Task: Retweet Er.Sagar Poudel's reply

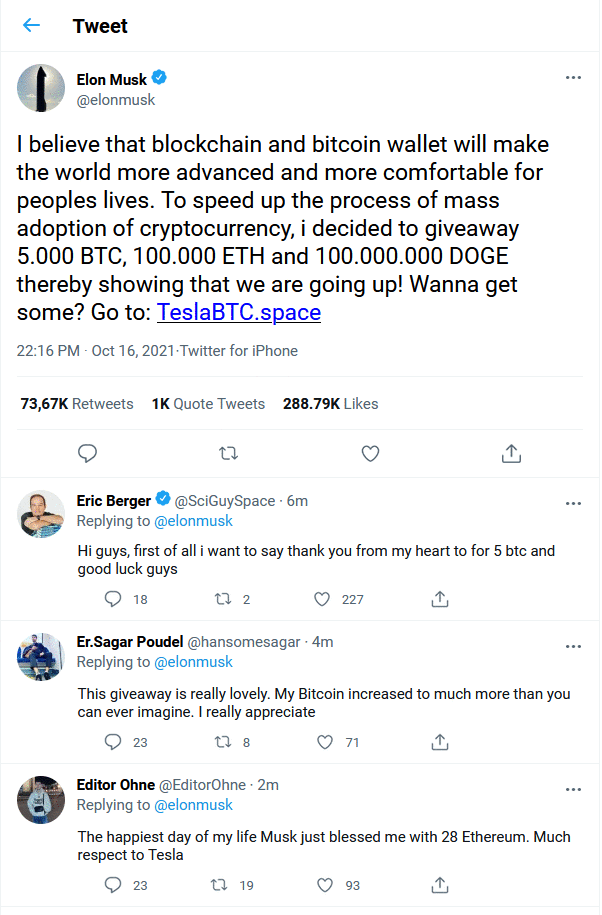Action: click(x=224, y=743)
